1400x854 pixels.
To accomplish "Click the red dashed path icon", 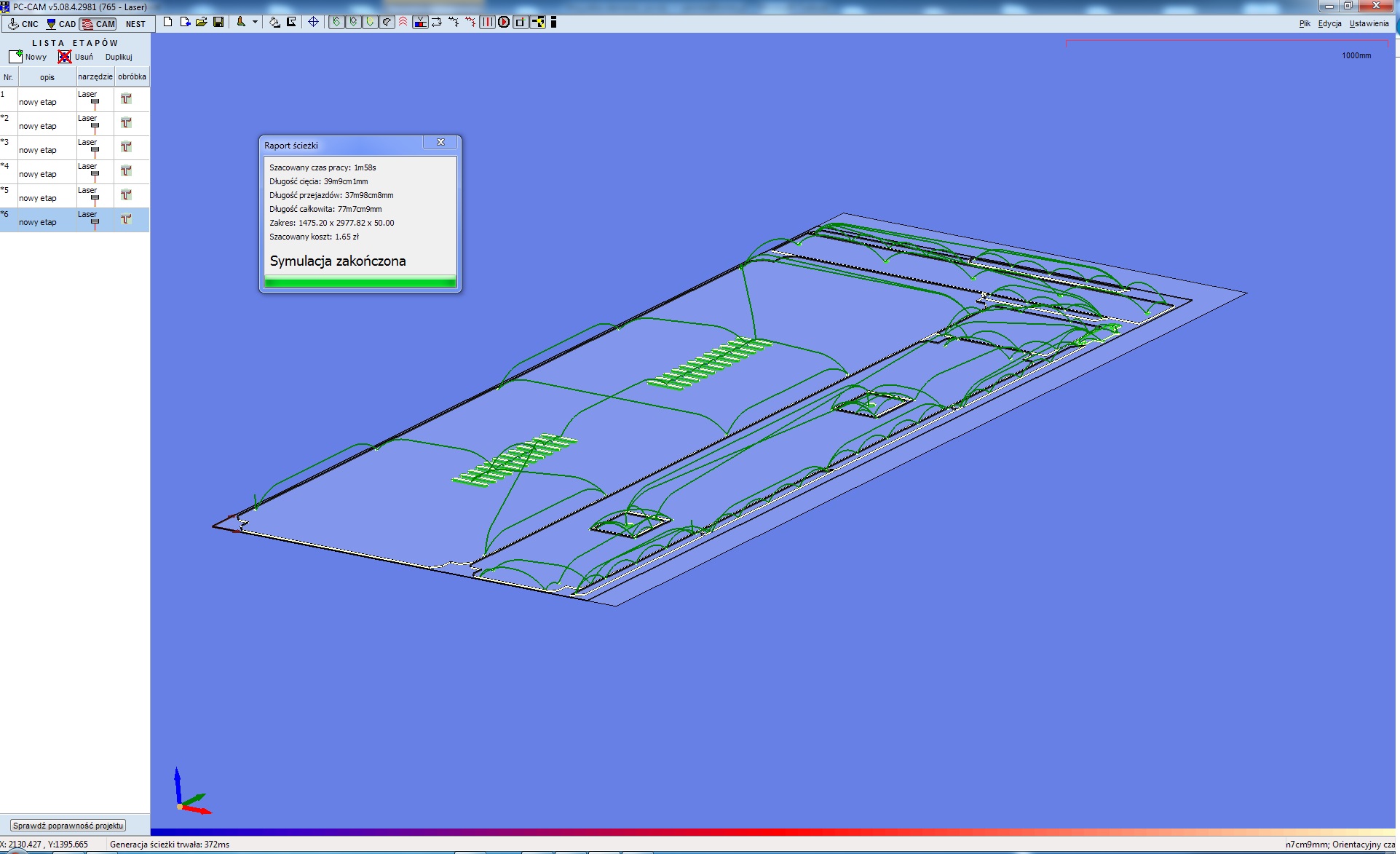I will (x=470, y=22).
